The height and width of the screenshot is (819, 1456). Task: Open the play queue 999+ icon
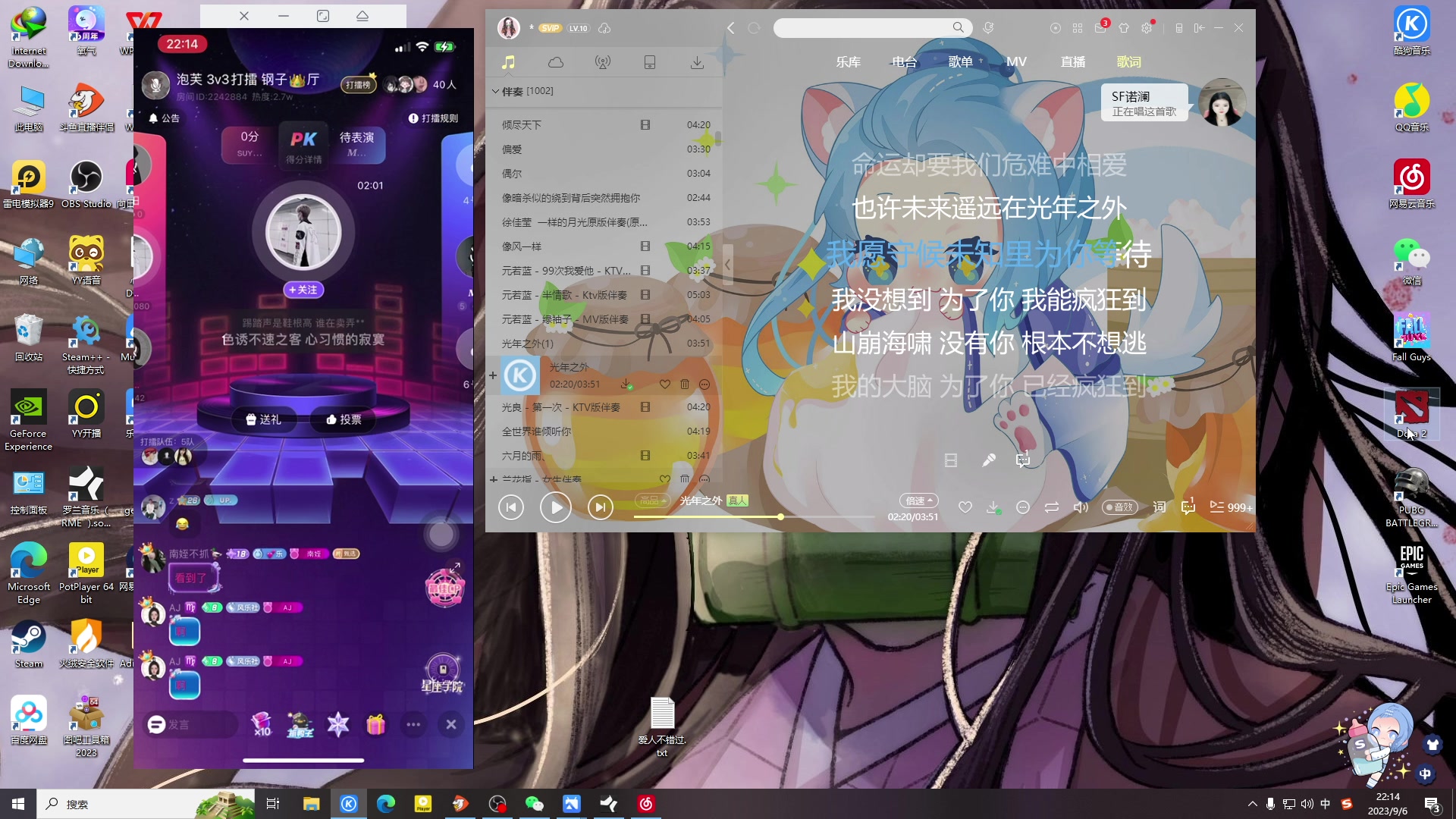pos(1231,507)
